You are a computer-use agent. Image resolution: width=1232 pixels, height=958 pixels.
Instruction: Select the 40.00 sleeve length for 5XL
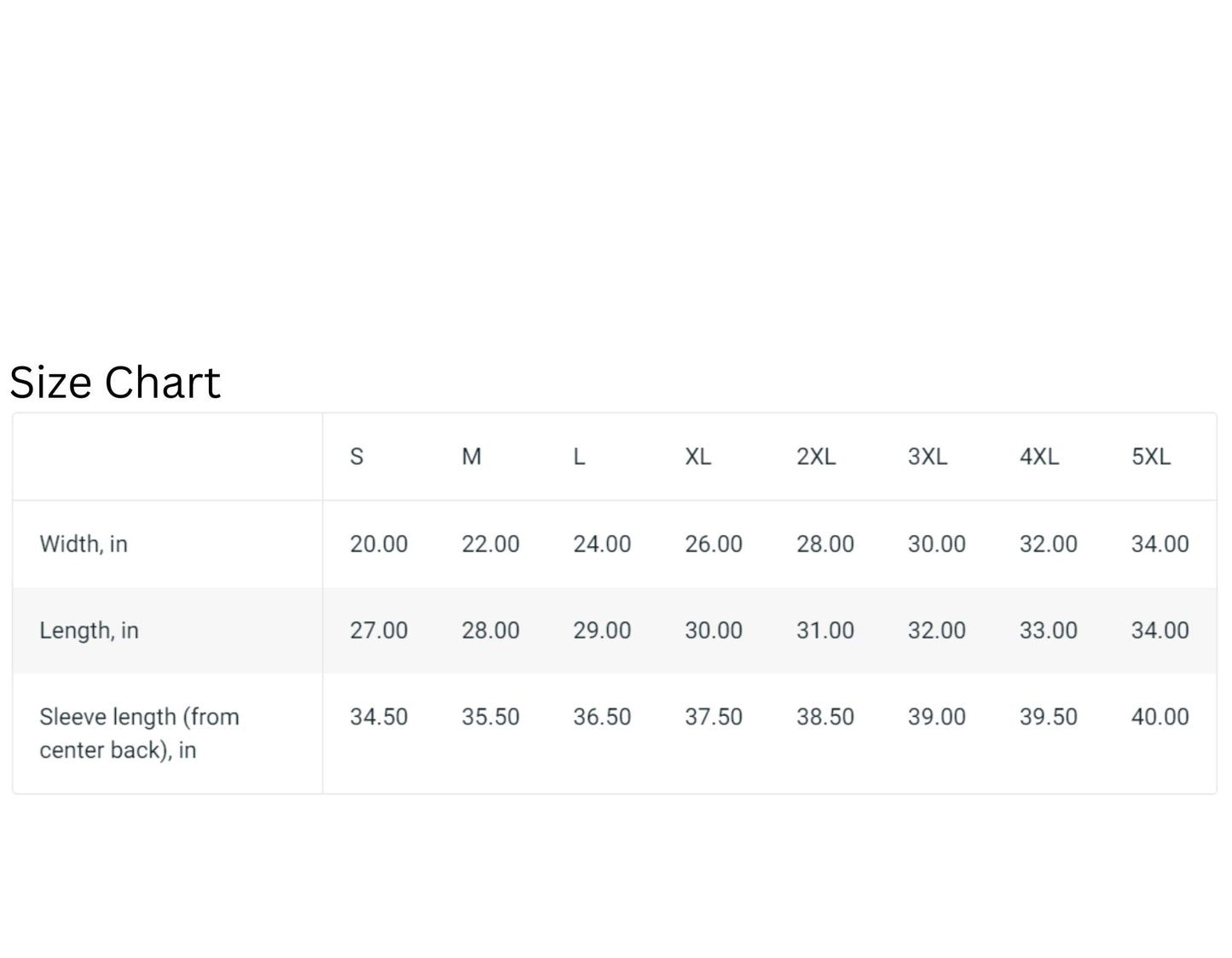pos(1160,717)
